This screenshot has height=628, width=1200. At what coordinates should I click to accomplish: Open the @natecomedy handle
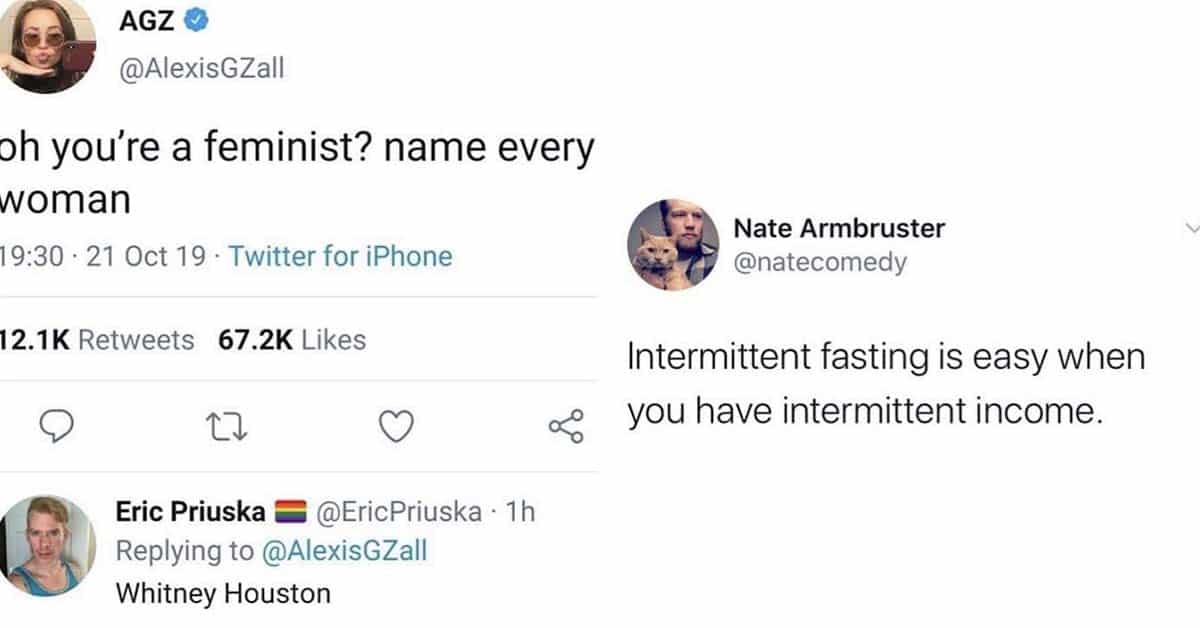[820, 262]
